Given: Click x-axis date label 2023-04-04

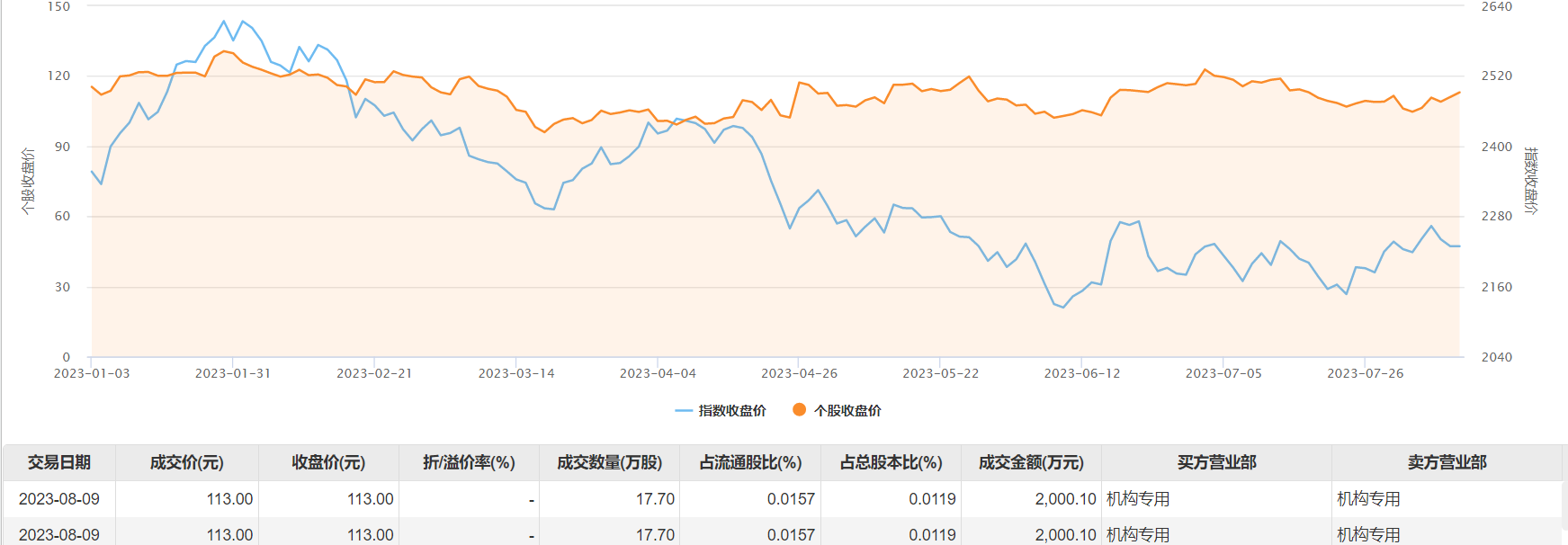Looking at the screenshot, I should click(658, 373).
